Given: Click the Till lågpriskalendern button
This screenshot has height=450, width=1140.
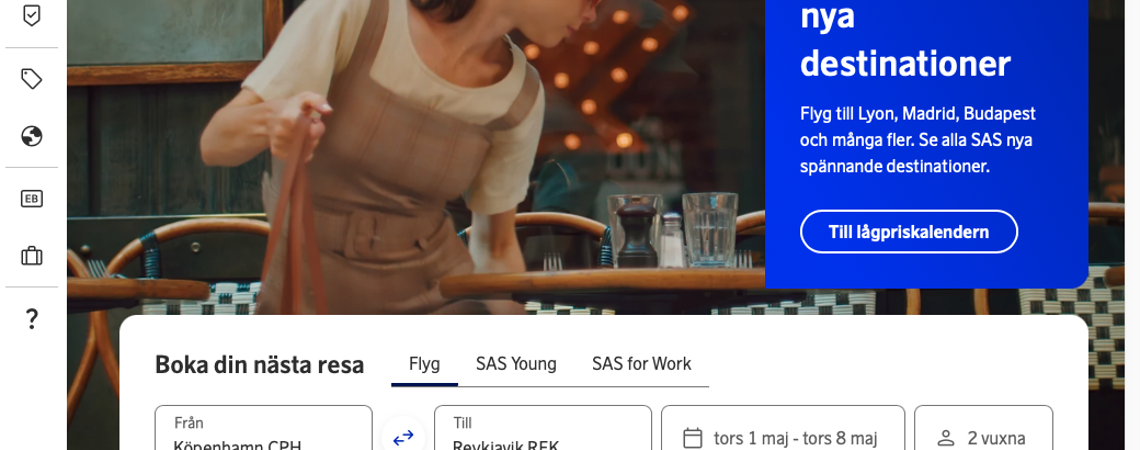Looking at the screenshot, I should [x=909, y=232].
